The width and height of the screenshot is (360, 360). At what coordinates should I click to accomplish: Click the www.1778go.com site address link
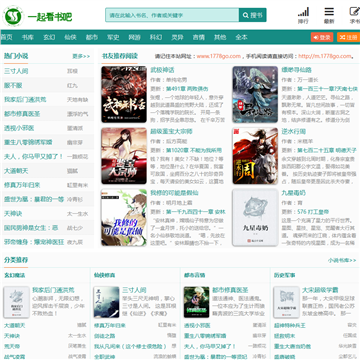pyautogui.click(x=218, y=56)
